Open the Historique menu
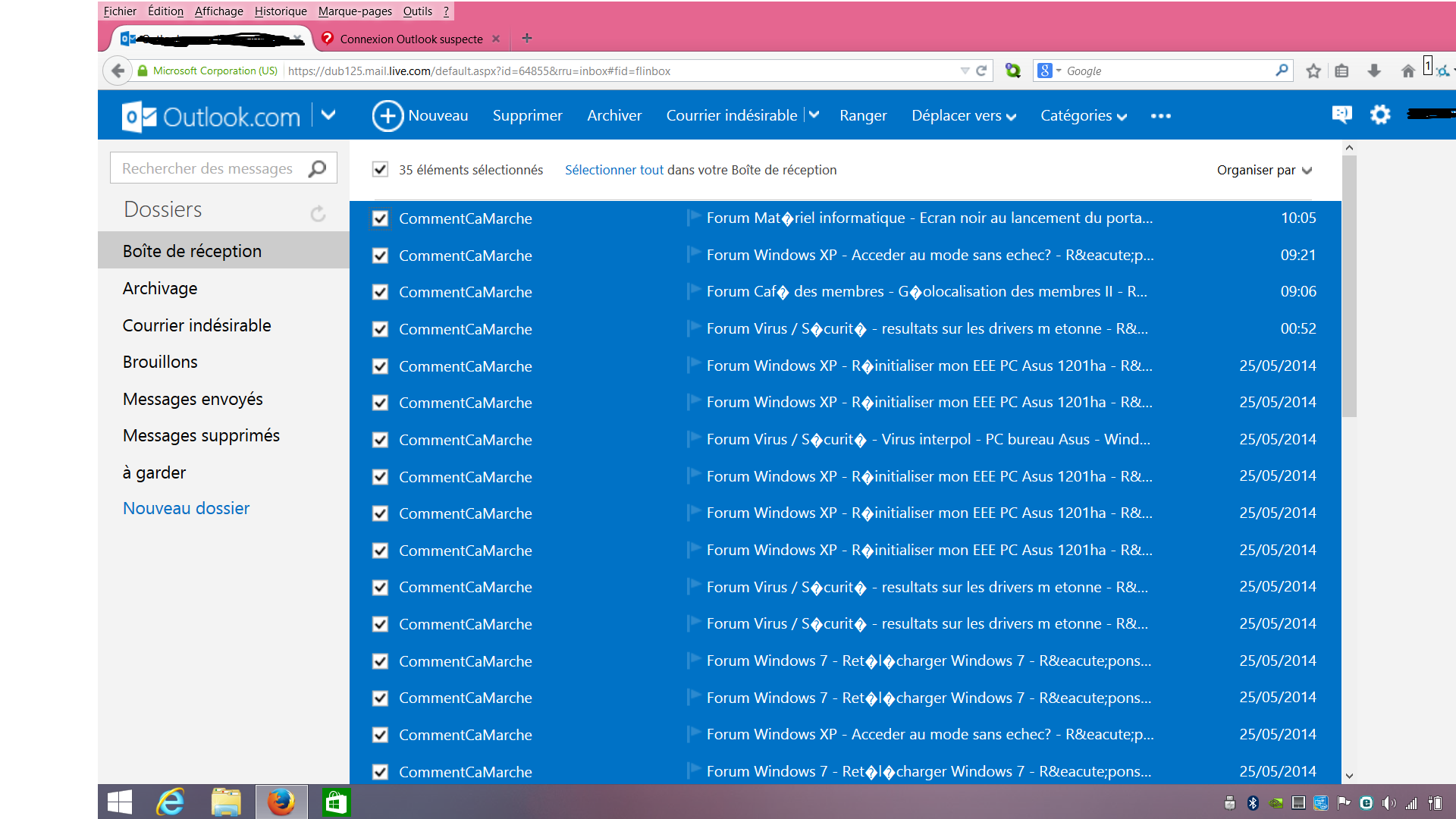1456x819 pixels. tap(281, 11)
